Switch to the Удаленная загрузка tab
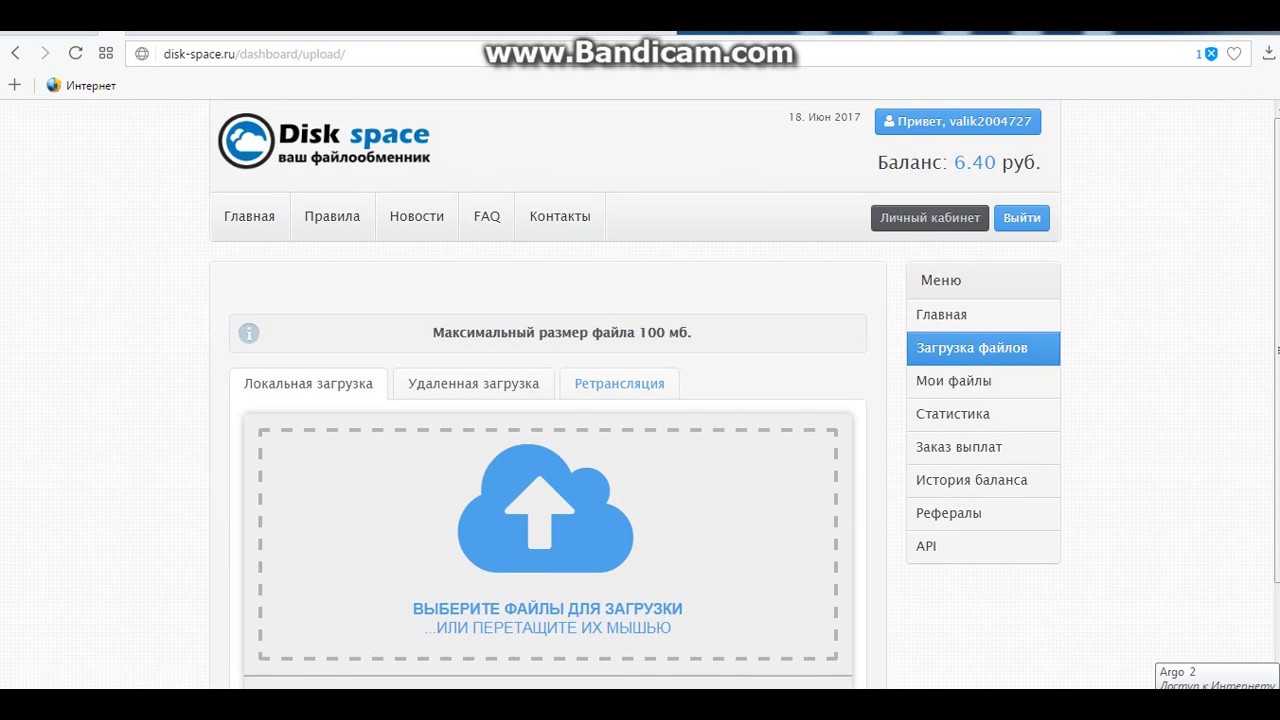This screenshot has width=1280, height=720. coord(473,384)
